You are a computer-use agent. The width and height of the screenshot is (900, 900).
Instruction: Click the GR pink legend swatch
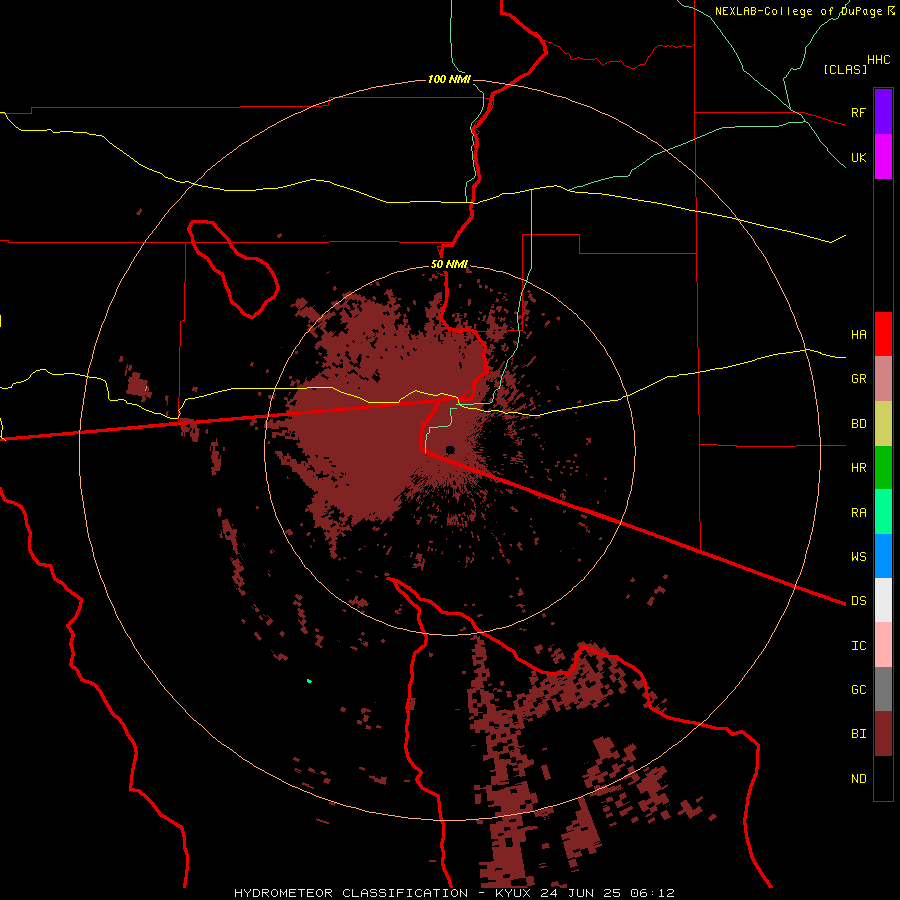tap(883, 379)
